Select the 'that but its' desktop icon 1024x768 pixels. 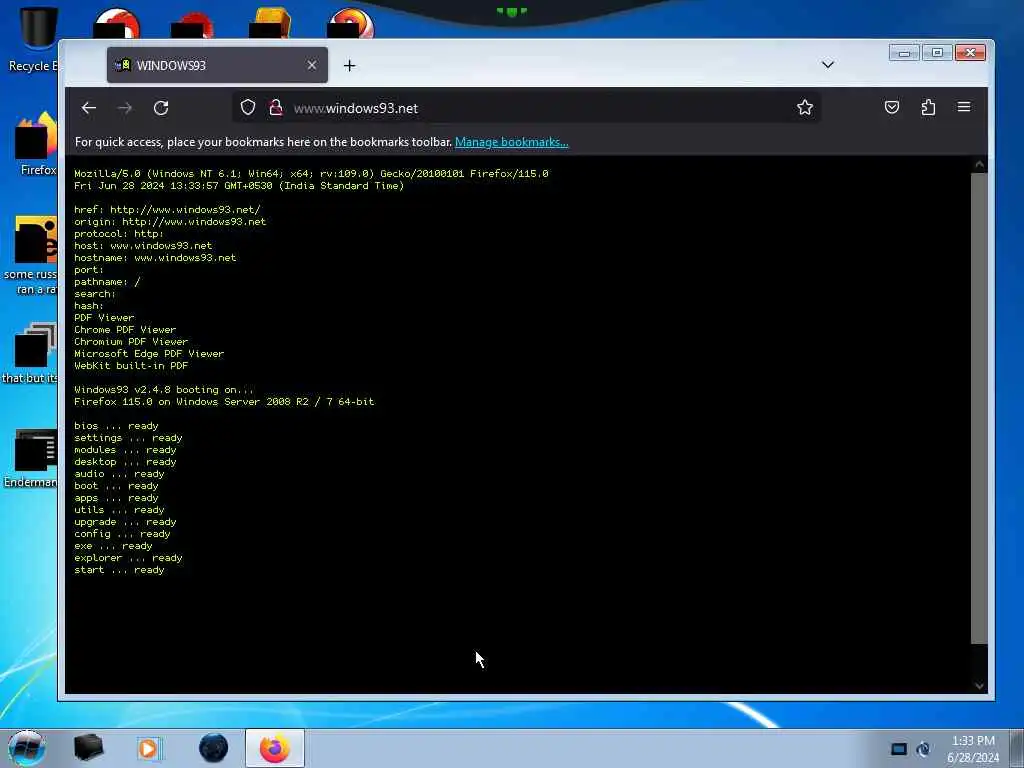pyautogui.click(x=31, y=353)
